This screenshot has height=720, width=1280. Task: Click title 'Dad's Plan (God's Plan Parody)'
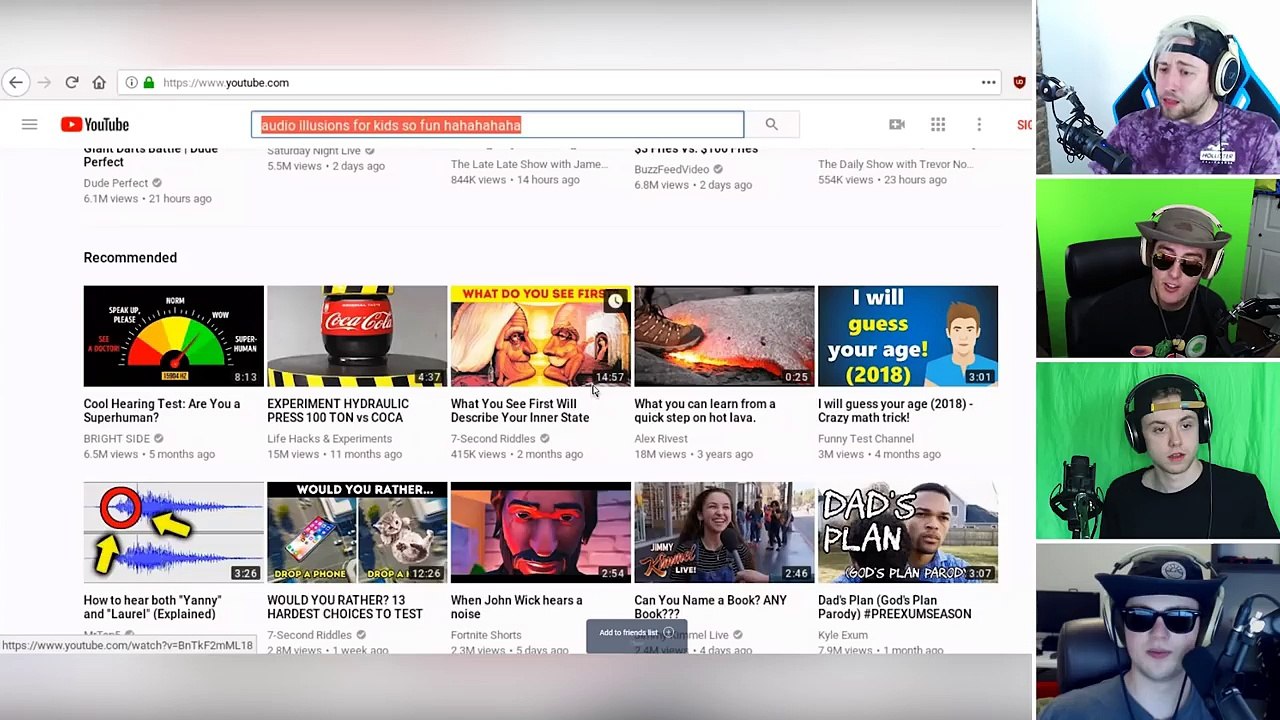(x=895, y=607)
